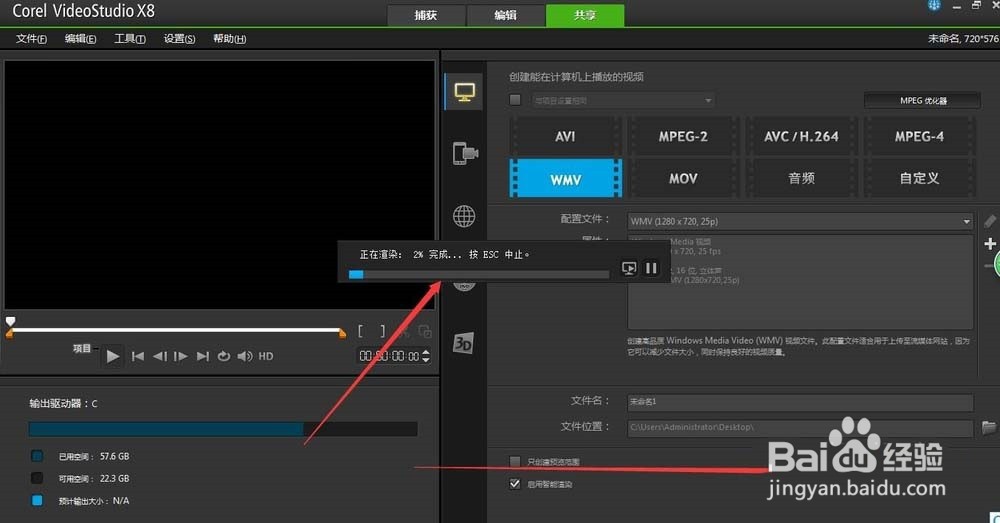Choose the MPEG-2 output format
Image resolution: width=1000 pixels, height=523 pixels.
pos(683,136)
